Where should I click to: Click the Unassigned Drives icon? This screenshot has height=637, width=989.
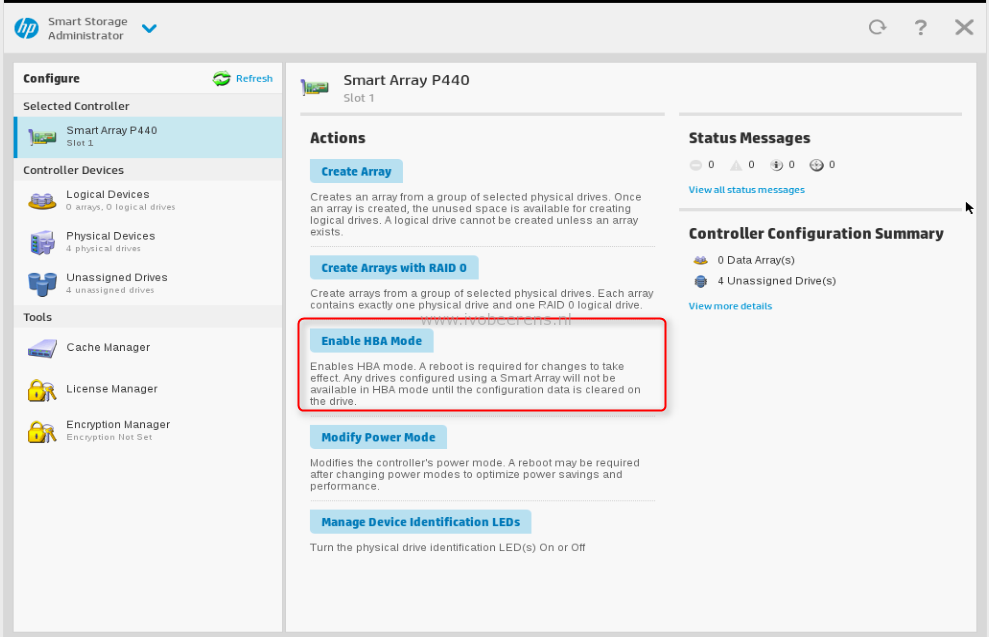point(42,284)
